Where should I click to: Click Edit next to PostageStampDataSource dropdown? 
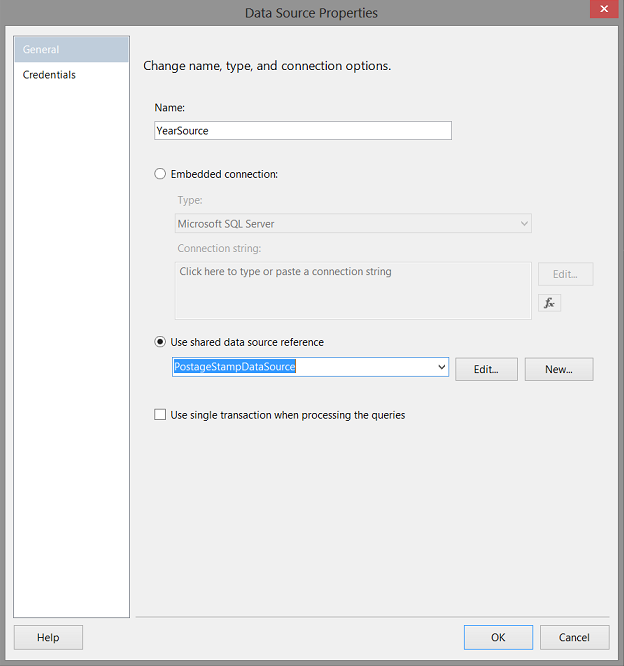coord(486,369)
